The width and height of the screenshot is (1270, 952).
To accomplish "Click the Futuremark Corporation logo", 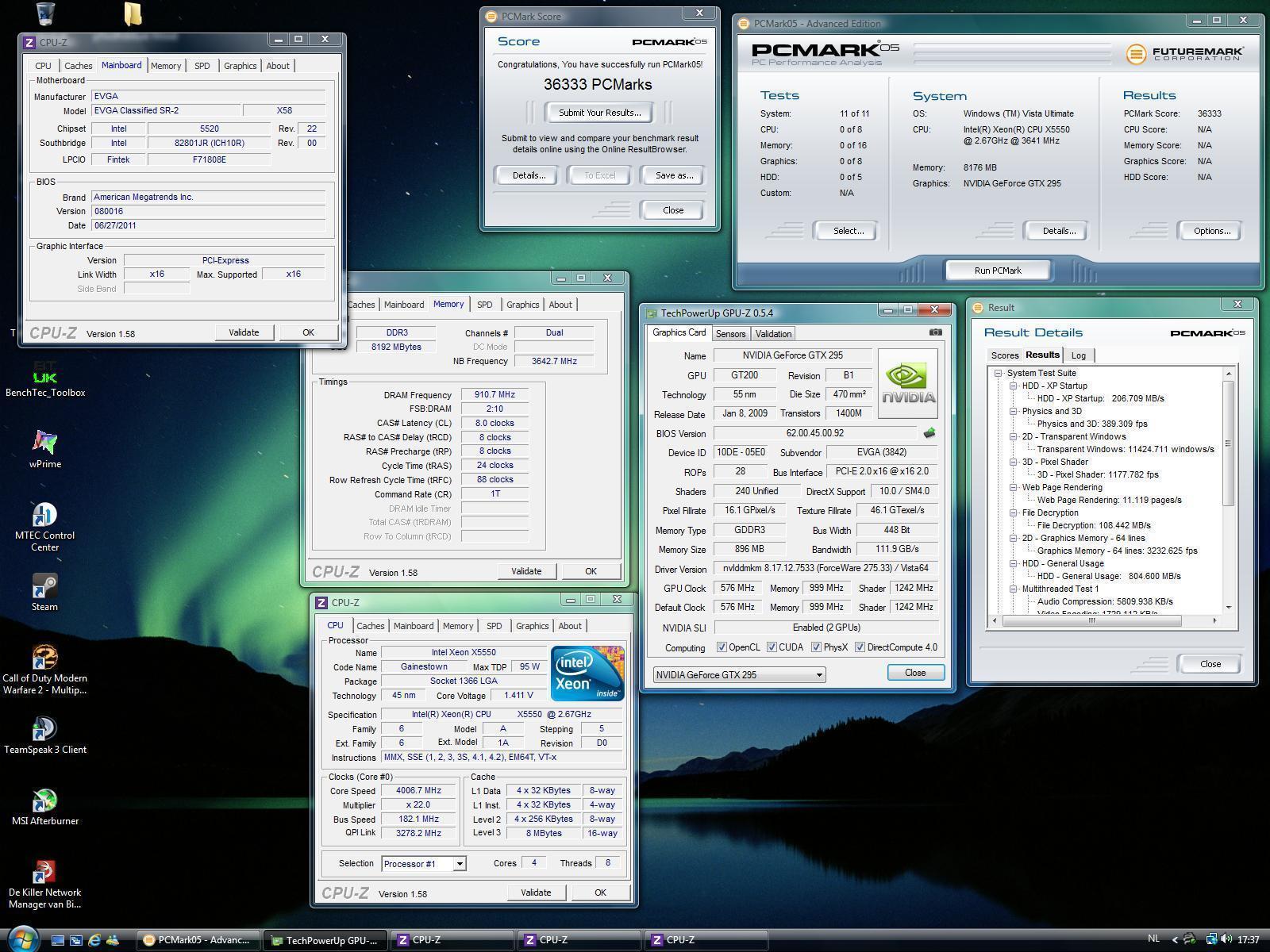I will point(1184,53).
